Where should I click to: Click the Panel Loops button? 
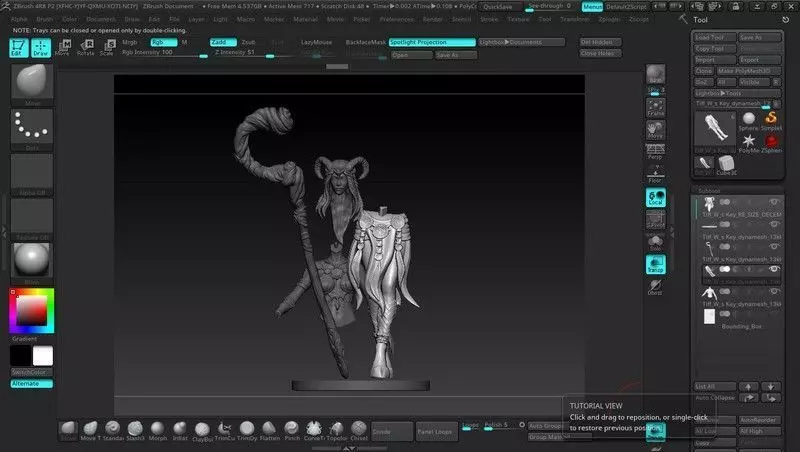pos(437,432)
